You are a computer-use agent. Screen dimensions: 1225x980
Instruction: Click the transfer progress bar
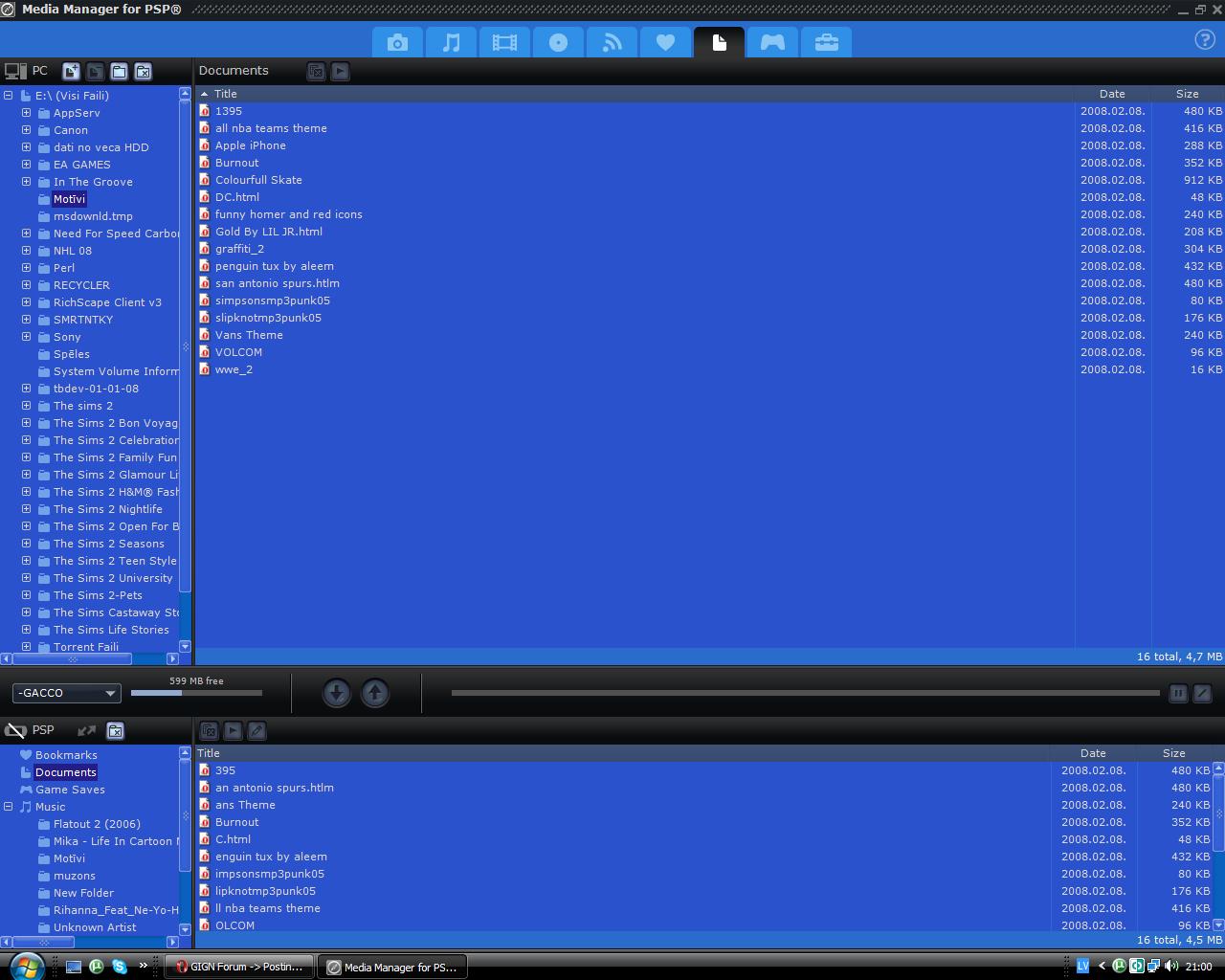point(804,693)
